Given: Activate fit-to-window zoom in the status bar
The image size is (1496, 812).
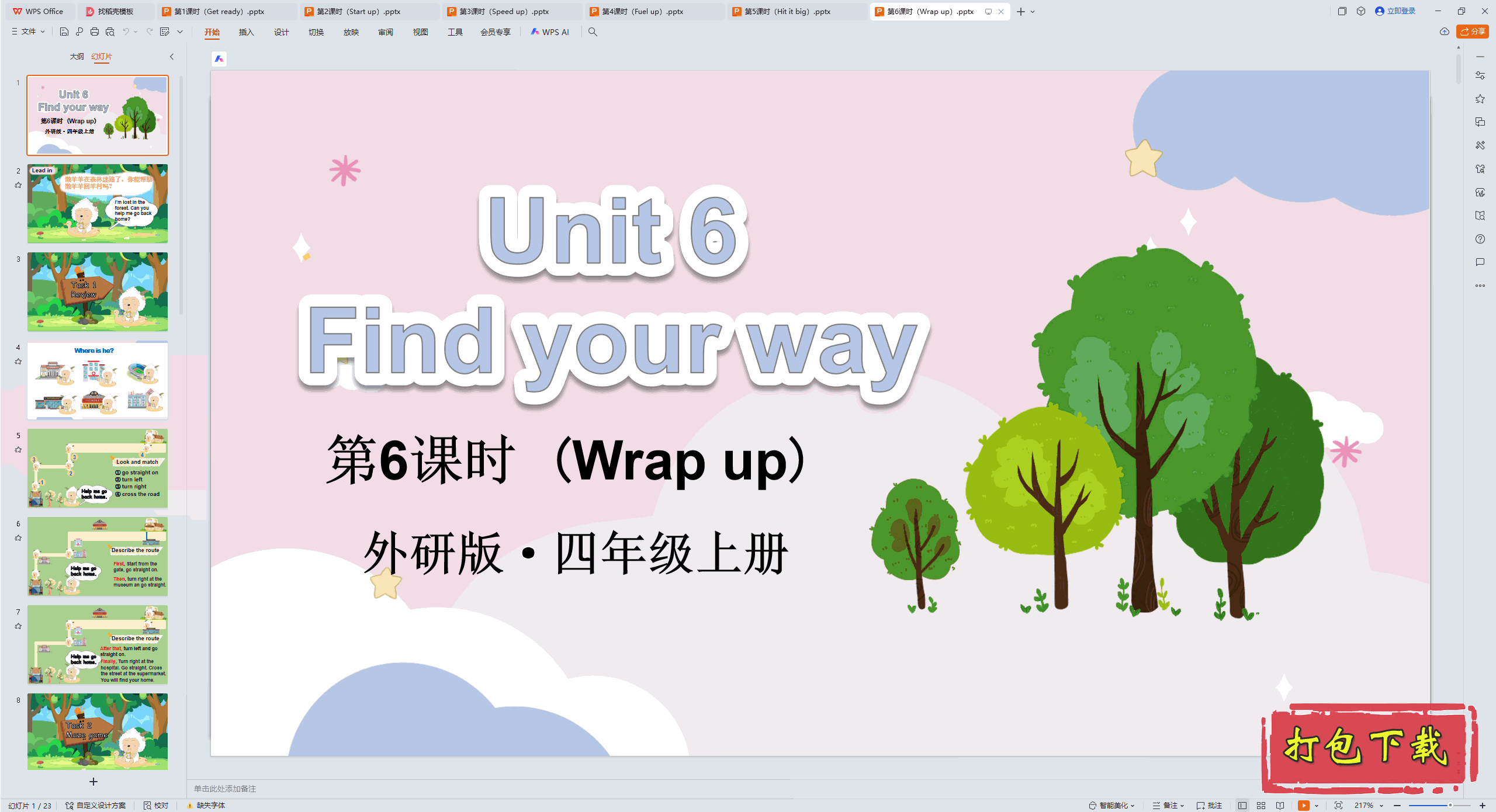Looking at the screenshot, I should pos(1339,805).
